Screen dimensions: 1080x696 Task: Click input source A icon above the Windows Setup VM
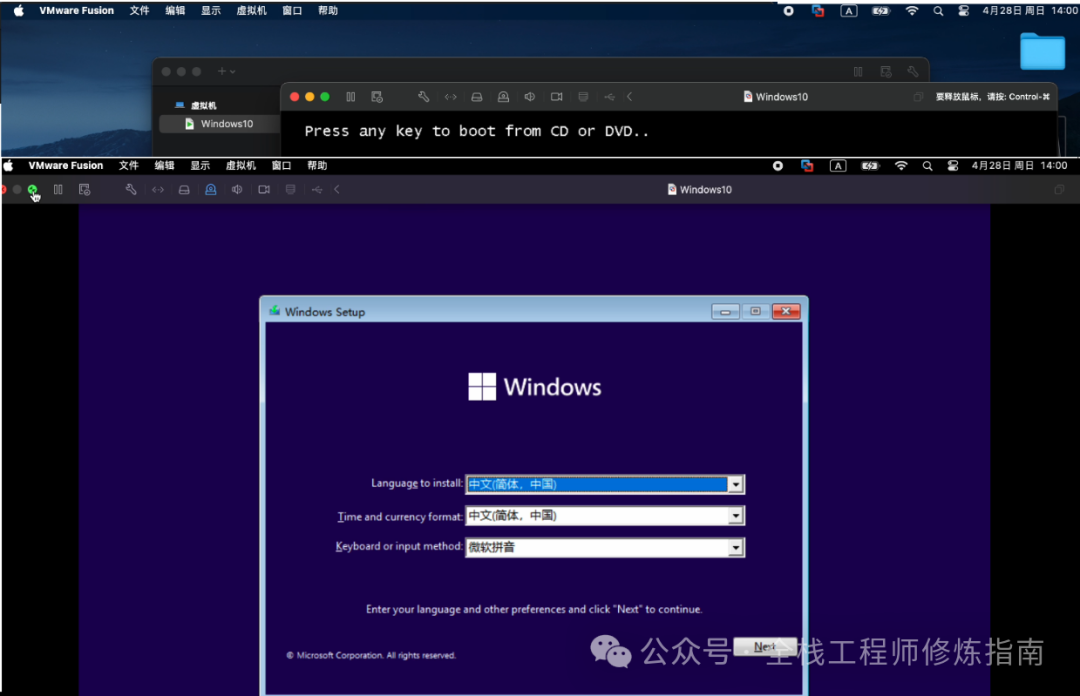pos(838,165)
